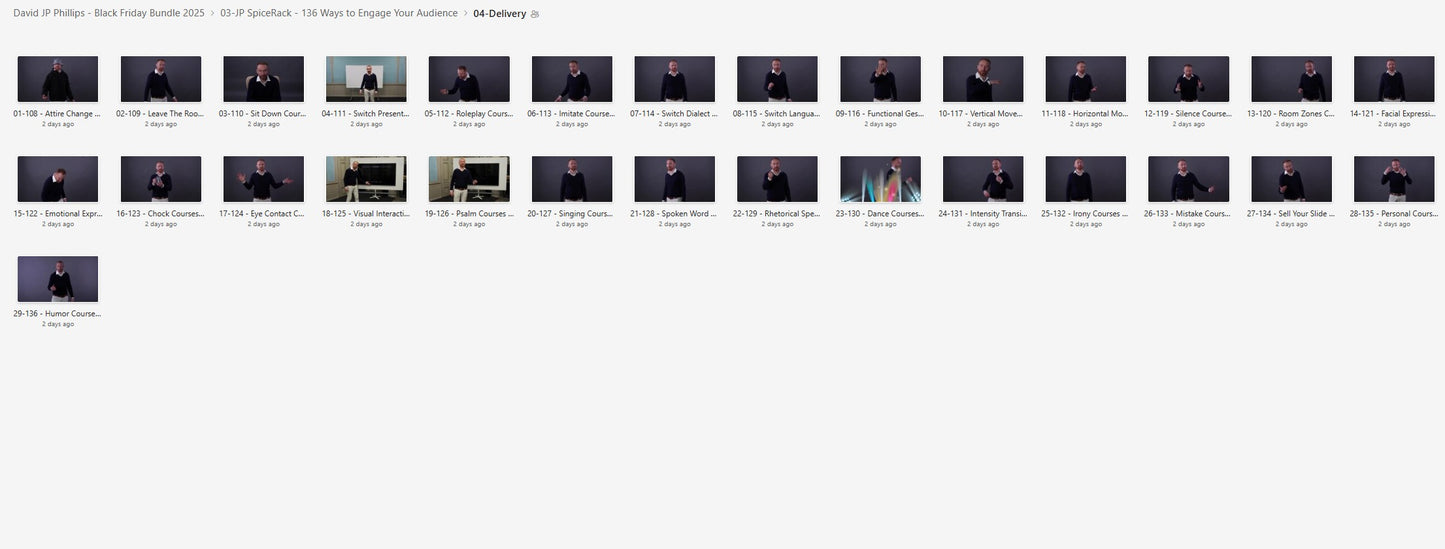Screen dimensions: 1445x549
Task: Open the 29-136 Humor video
Action: [58, 279]
